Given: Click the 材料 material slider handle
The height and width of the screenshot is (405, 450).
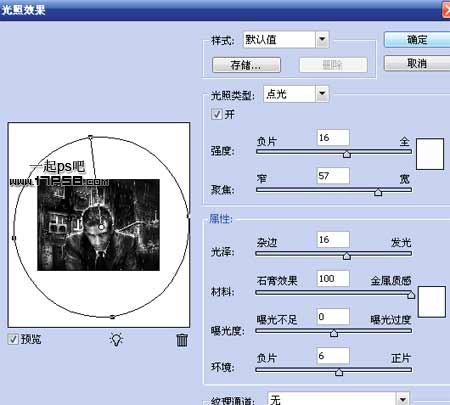Looking at the screenshot, I should click(411, 295).
